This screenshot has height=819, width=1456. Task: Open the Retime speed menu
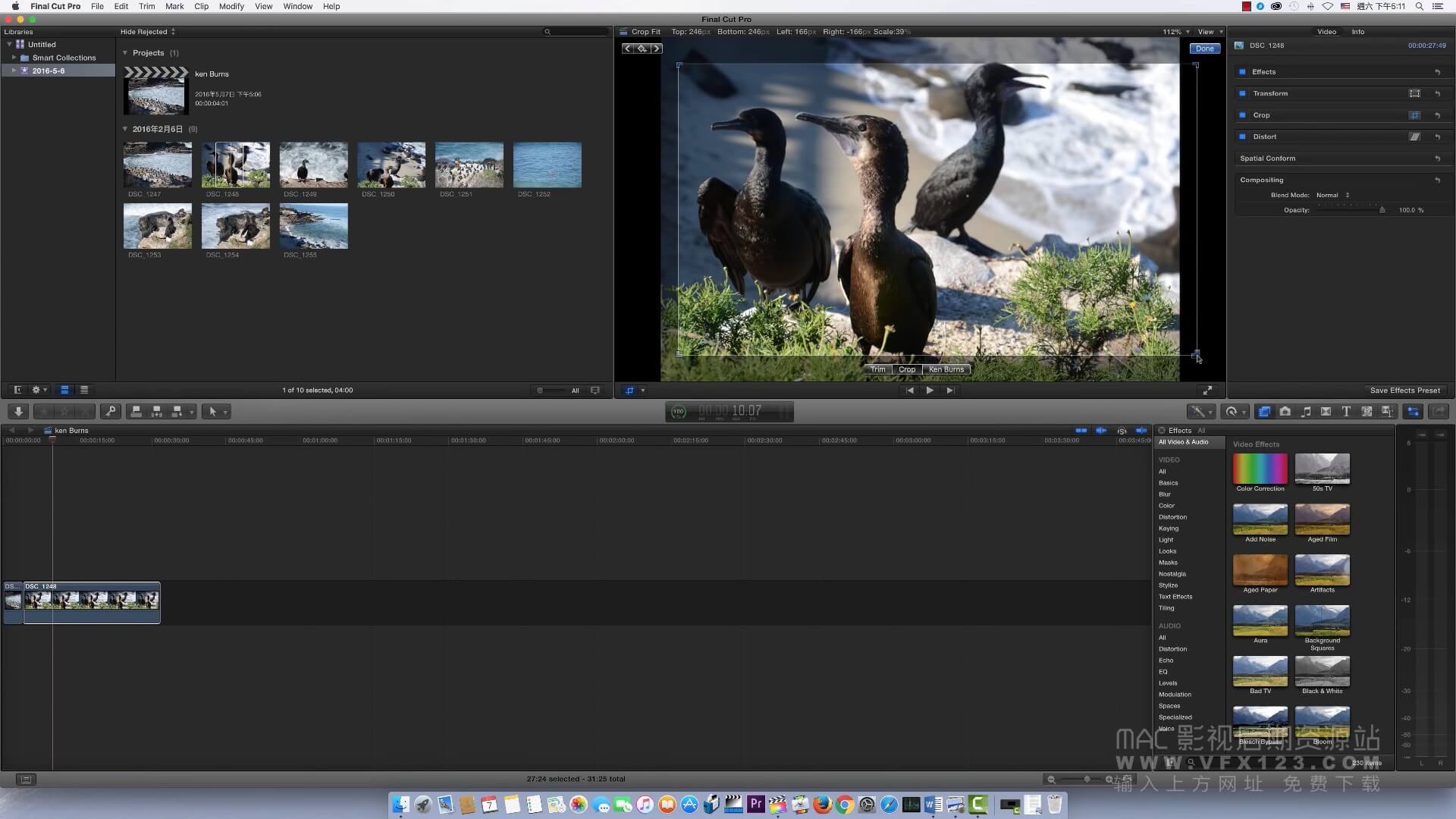tap(1235, 412)
